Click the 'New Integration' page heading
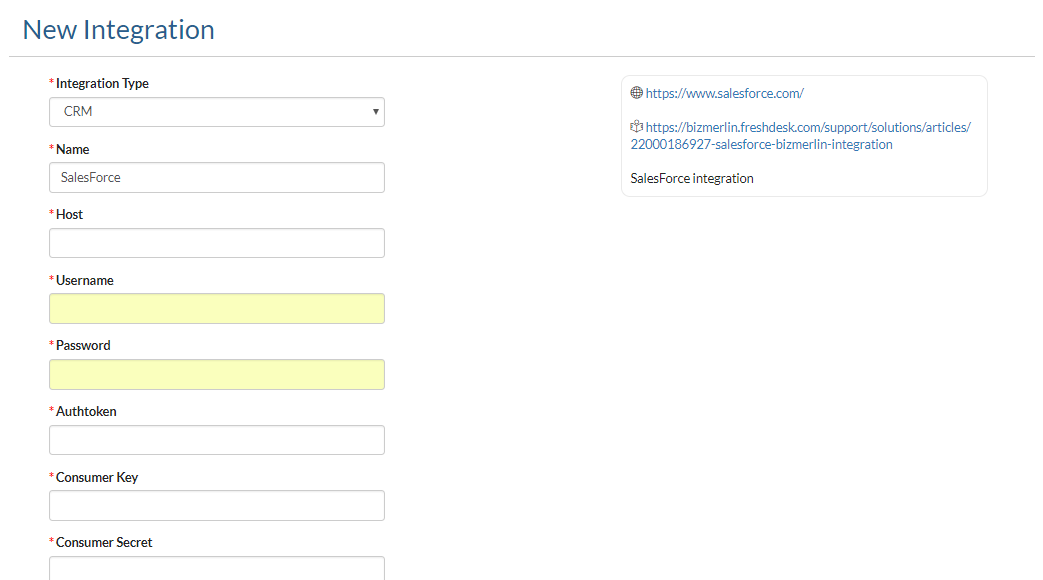Image resolution: width=1043 pixels, height=580 pixels. [118, 30]
